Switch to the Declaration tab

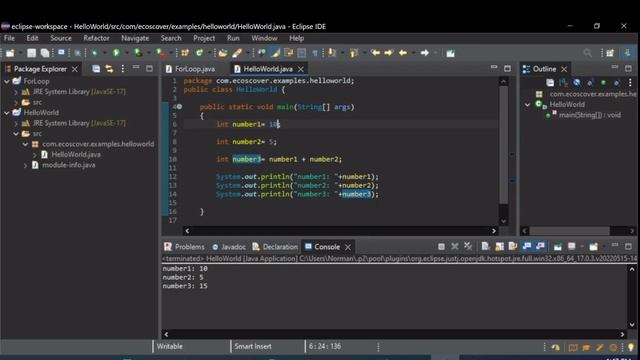[275, 247]
